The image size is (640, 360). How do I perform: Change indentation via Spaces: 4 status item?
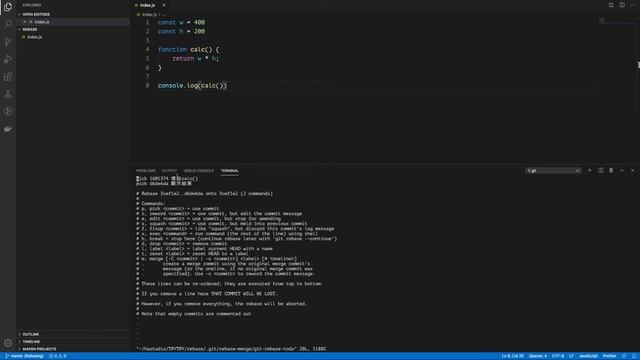point(538,356)
